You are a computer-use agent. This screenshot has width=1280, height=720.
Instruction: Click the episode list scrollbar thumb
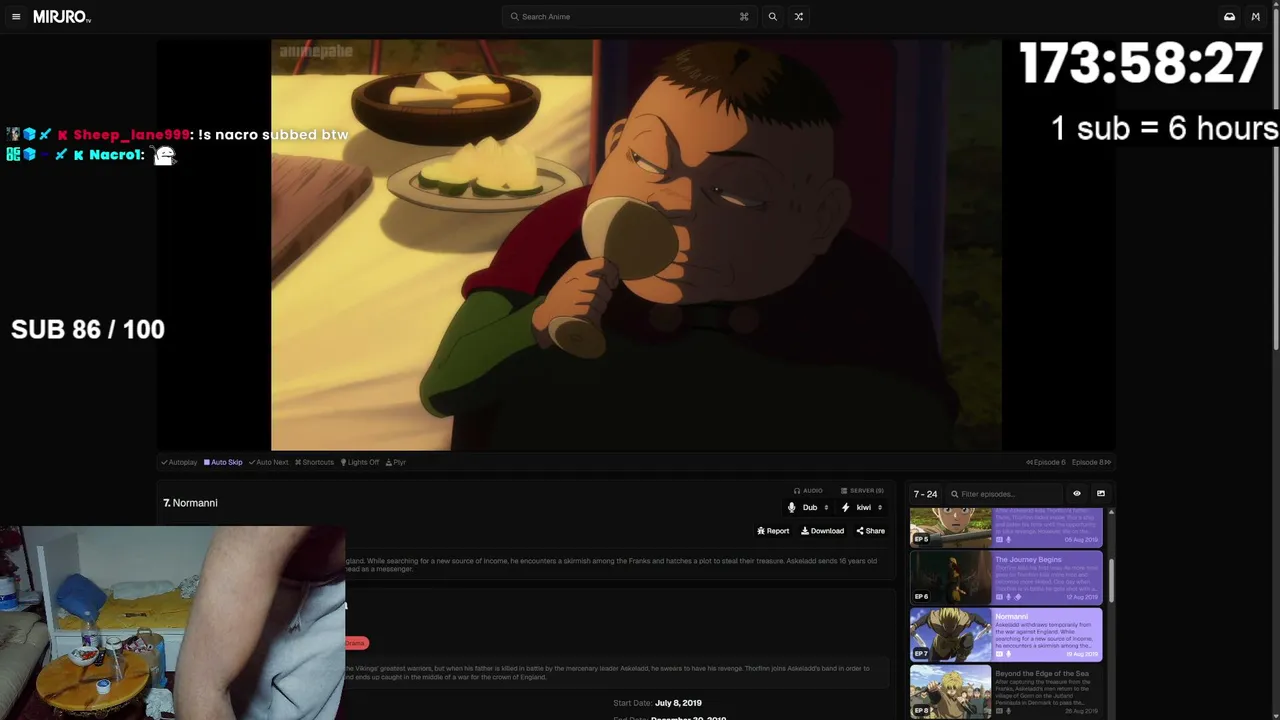[x=1110, y=581]
